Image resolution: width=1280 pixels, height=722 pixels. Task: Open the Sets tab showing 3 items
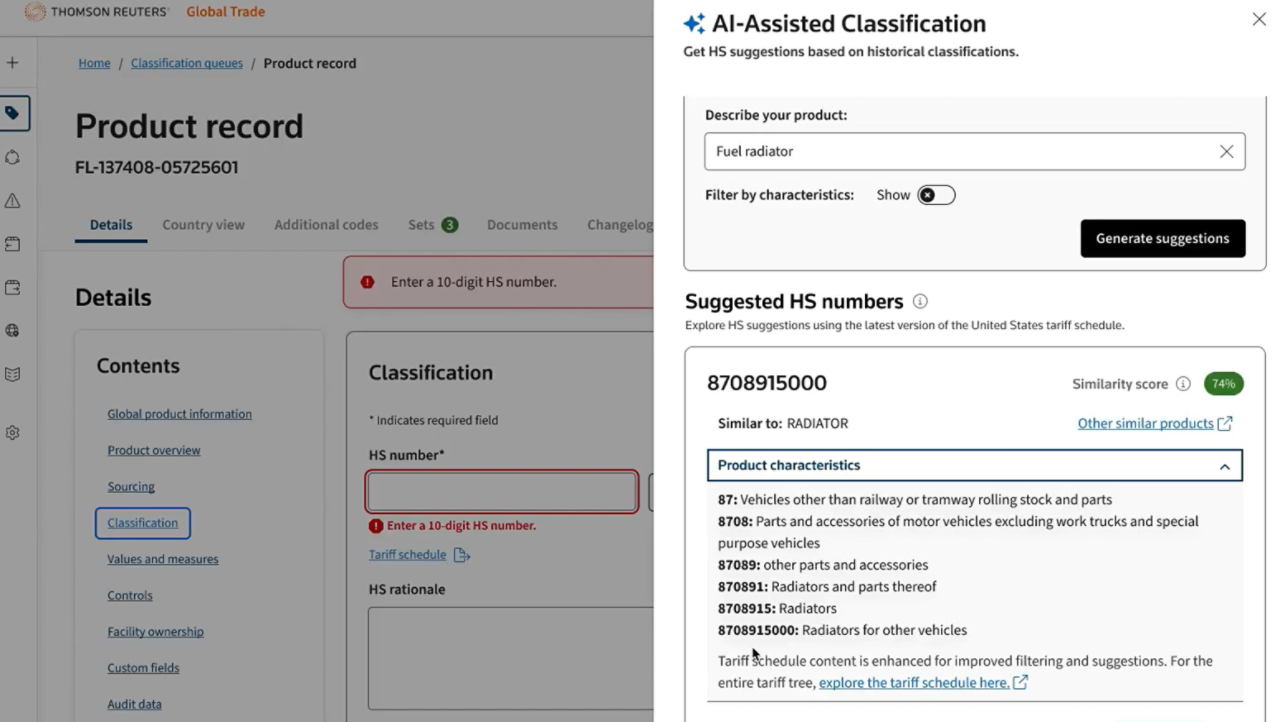click(x=432, y=224)
